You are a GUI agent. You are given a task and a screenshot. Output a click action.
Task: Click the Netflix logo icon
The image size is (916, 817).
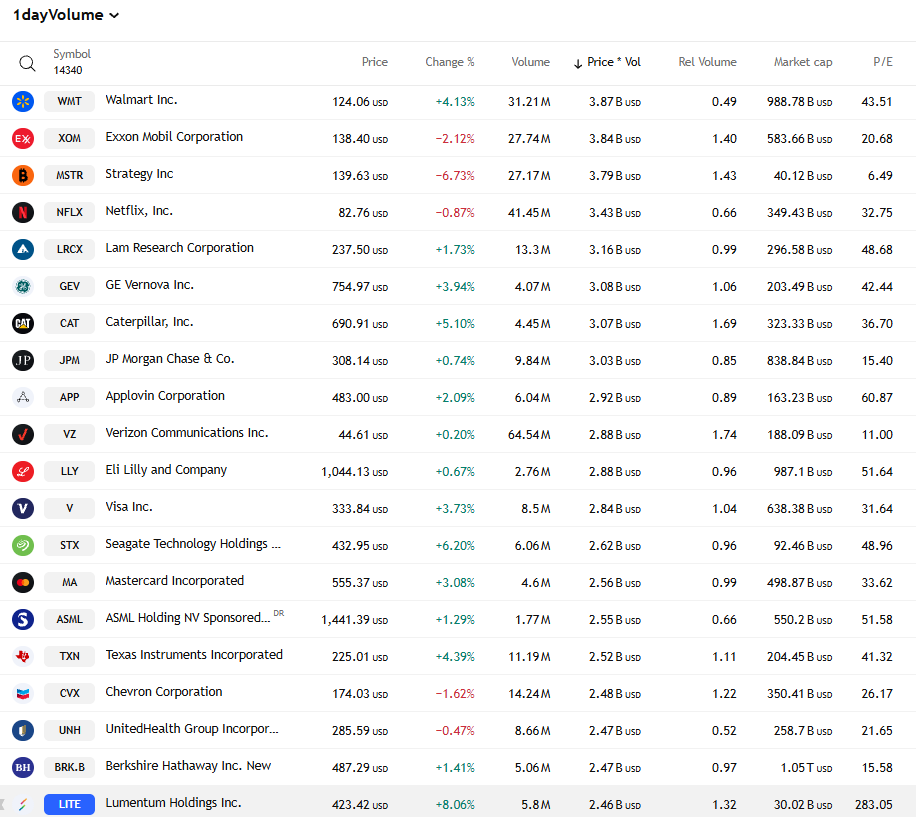point(23,213)
